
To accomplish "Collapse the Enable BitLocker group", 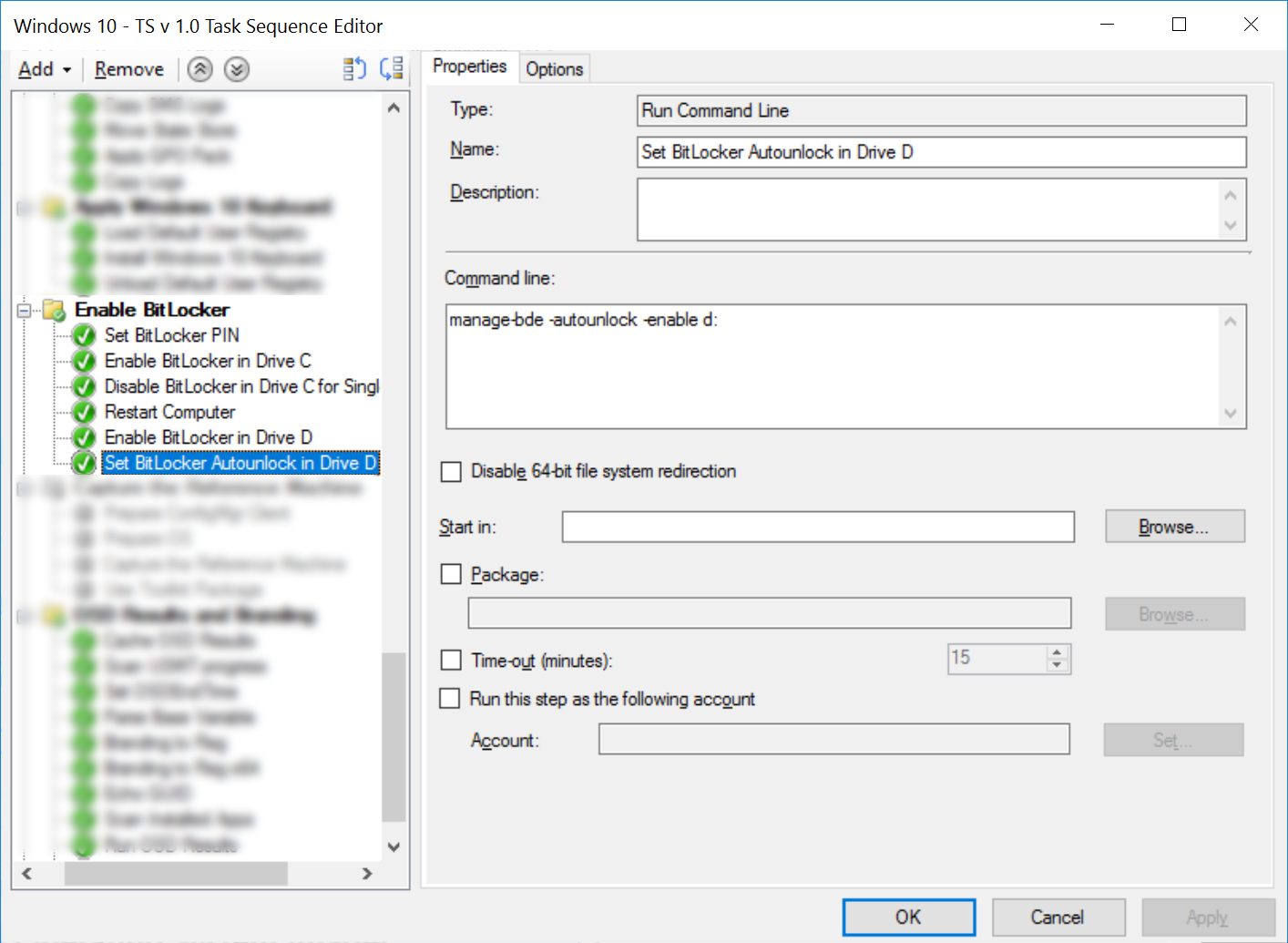I will (23, 310).
